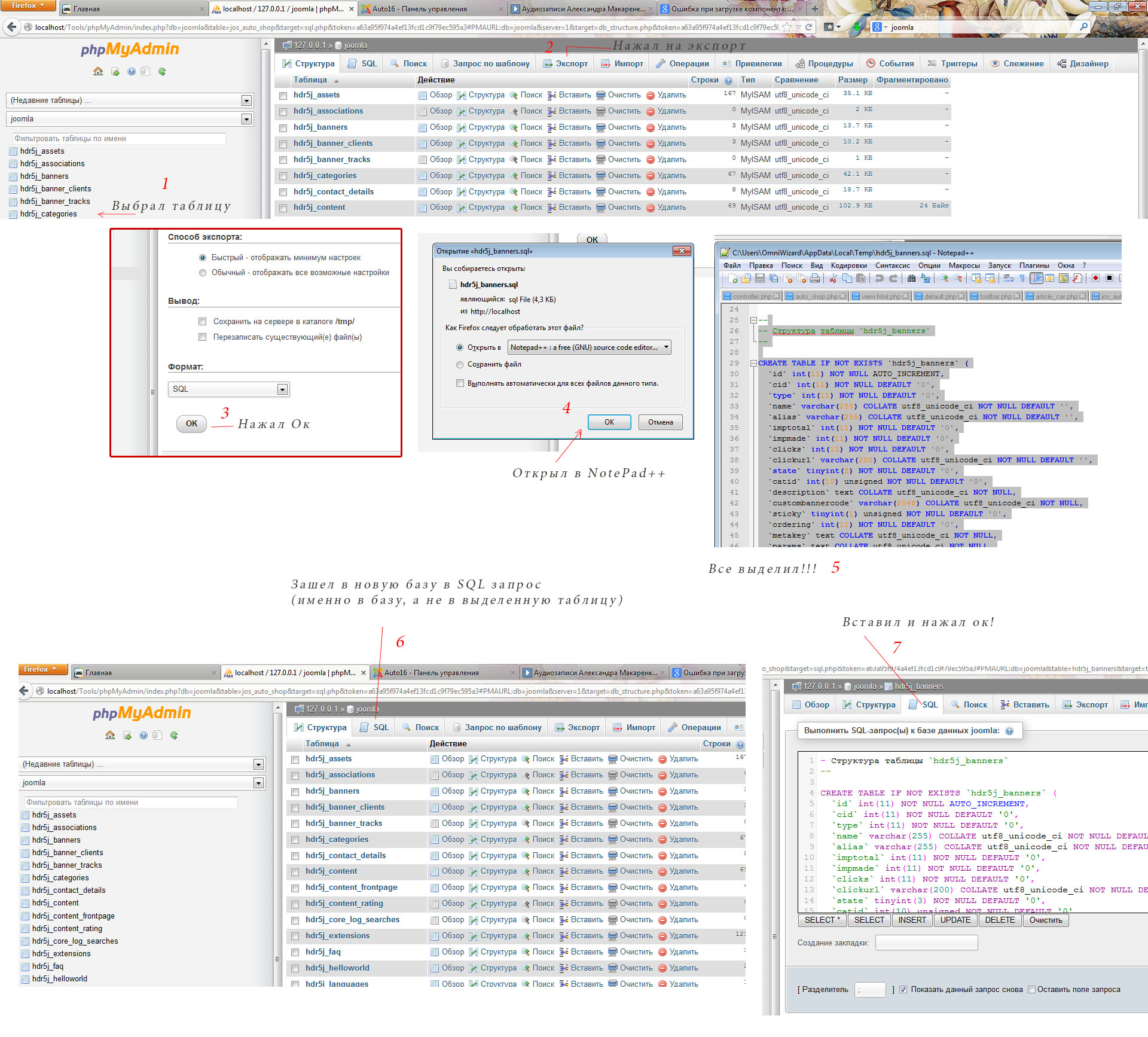Viewport: 1148px width, 1037px height.
Task: Click the phpMyAdmin home icon
Action: 98,72
